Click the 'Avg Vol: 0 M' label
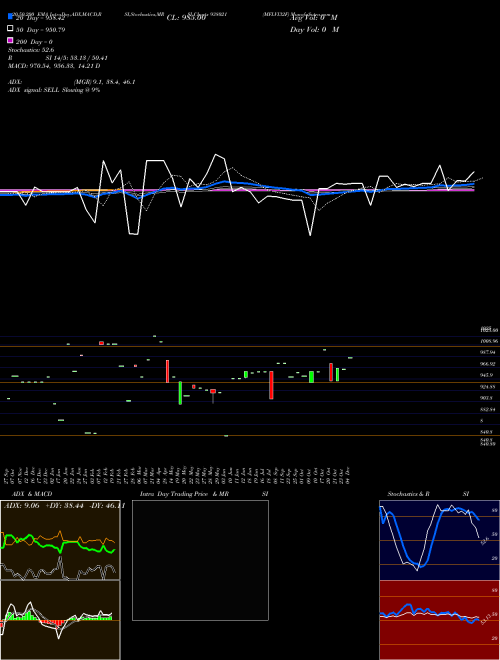The image size is (500, 660). (314, 18)
